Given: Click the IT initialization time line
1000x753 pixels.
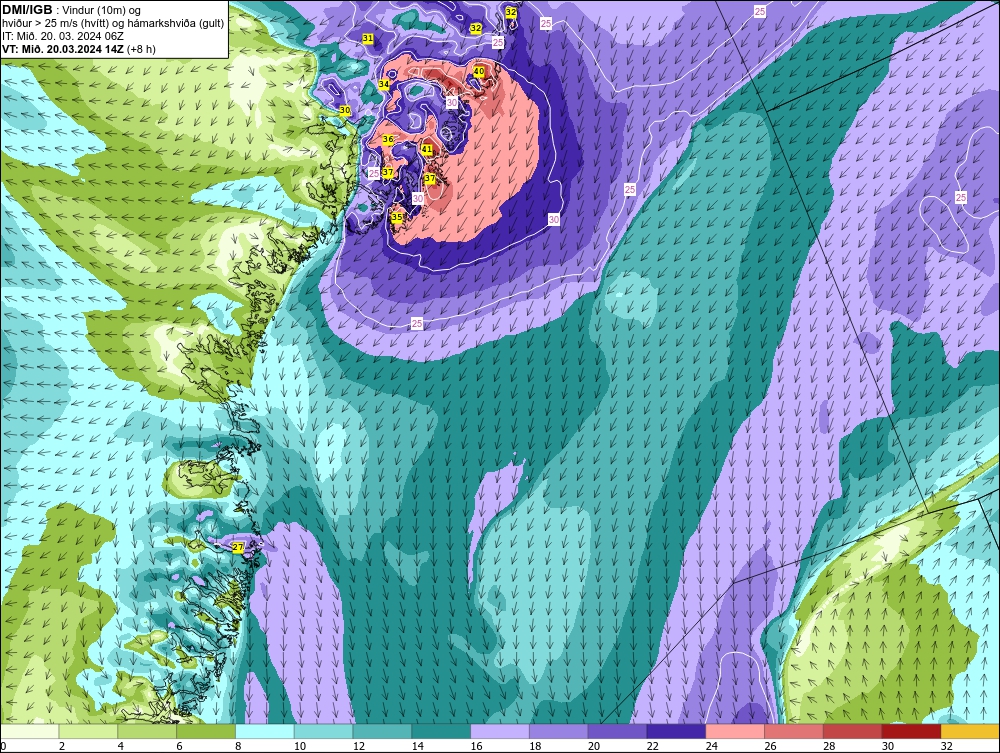Looking at the screenshot, I should coord(62,36).
